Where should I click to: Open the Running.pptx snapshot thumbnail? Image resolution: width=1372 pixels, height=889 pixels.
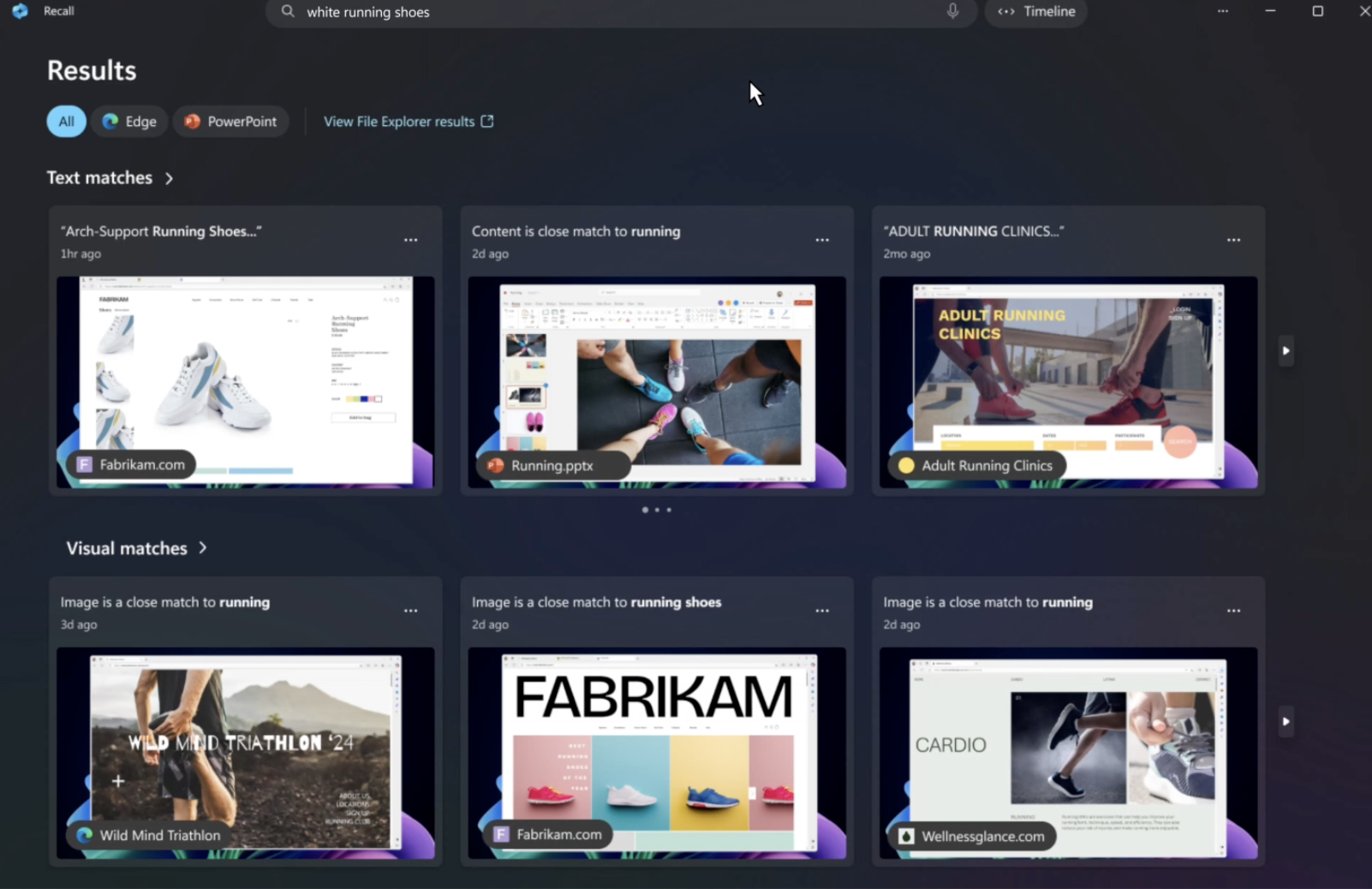click(657, 382)
